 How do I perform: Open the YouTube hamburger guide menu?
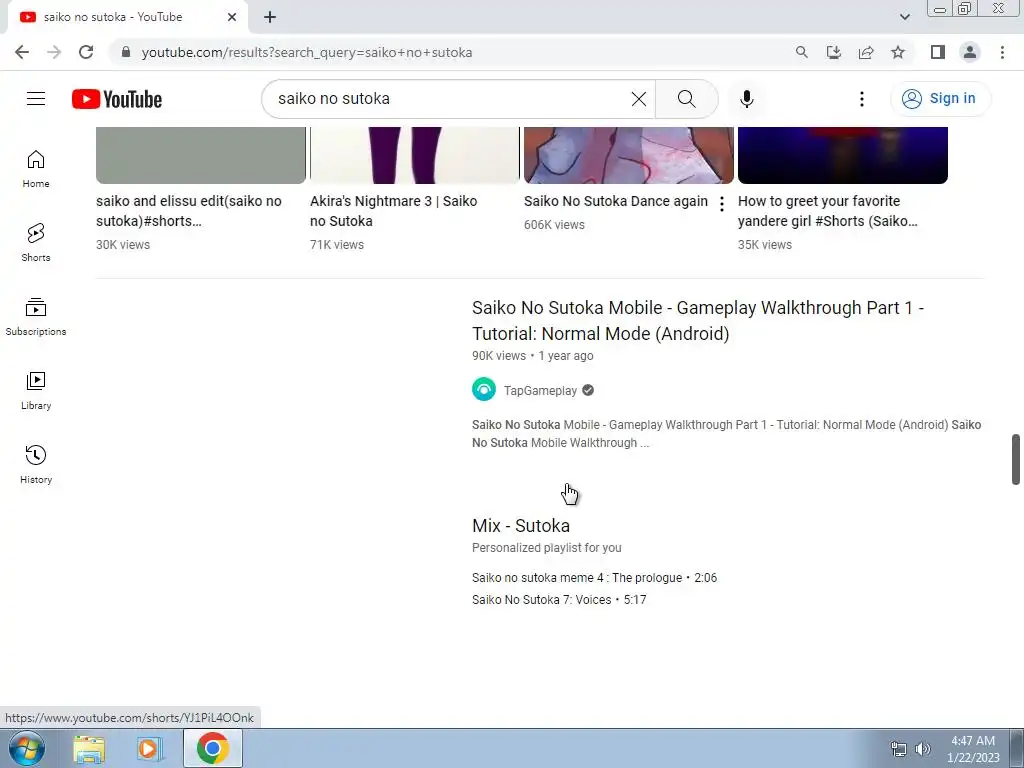coord(36,99)
